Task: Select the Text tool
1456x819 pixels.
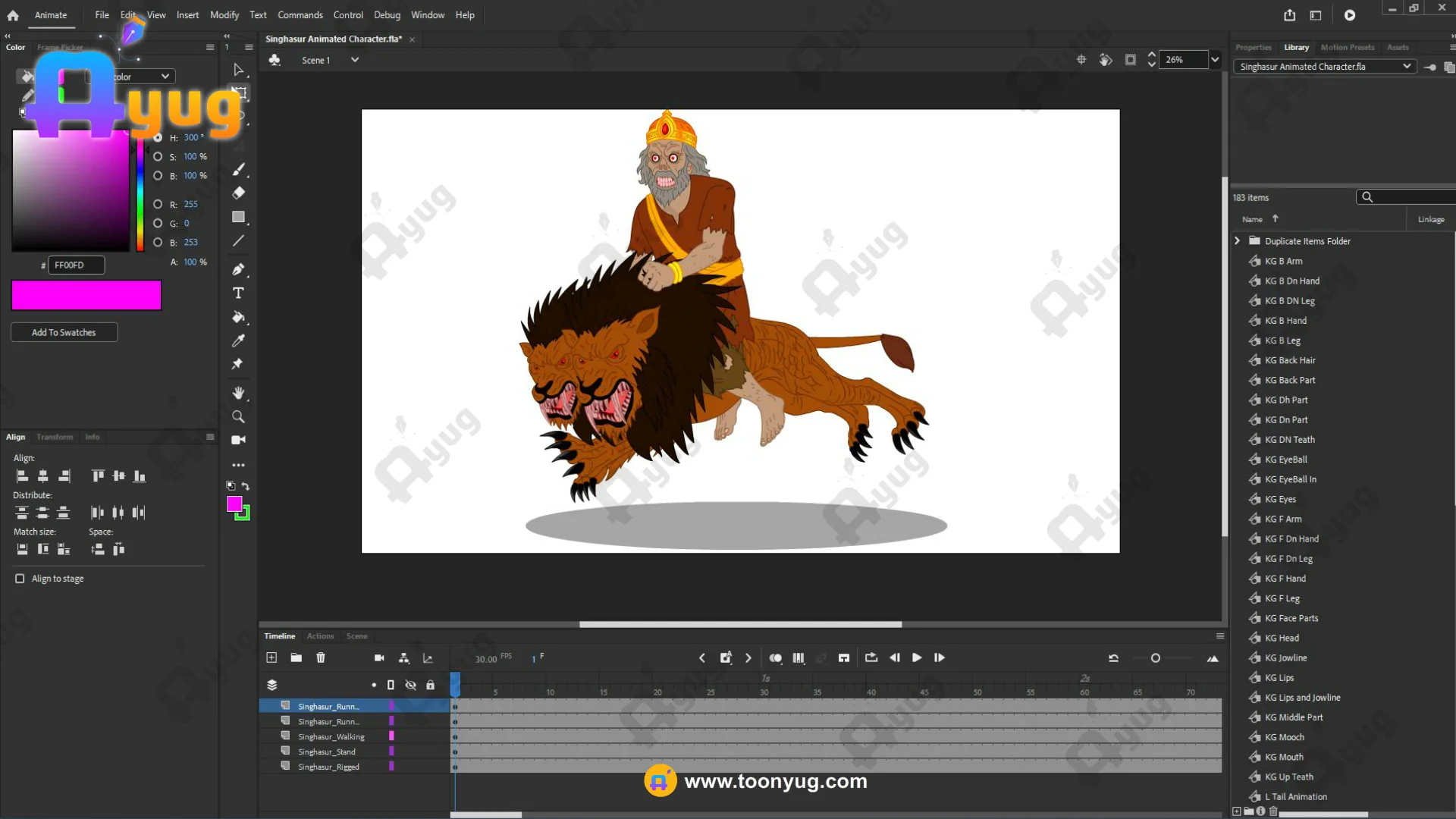Action: click(238, 293)
